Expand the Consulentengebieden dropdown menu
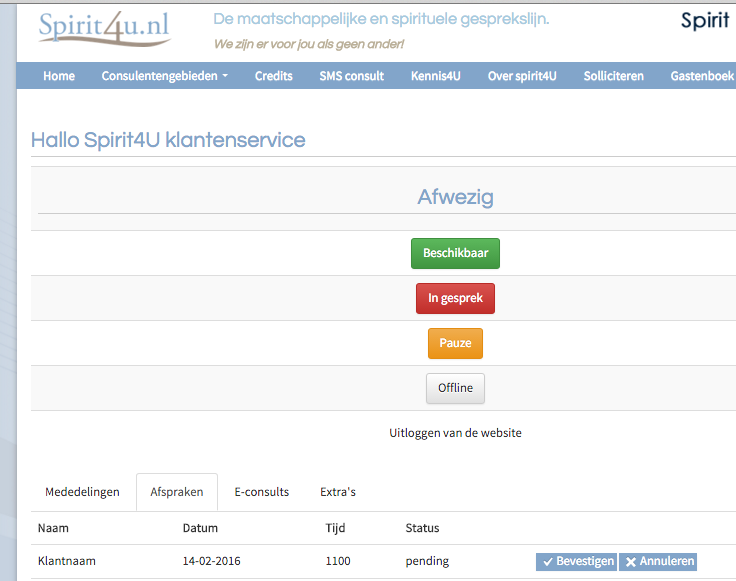The height and width of the screenshot is (581, 736). [x=165, y=76]
